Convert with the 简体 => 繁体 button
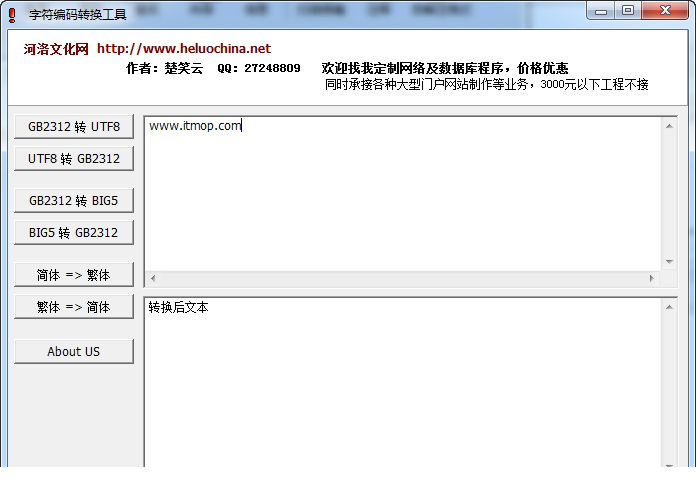696x485 pixels. click(x=74, y=275)
